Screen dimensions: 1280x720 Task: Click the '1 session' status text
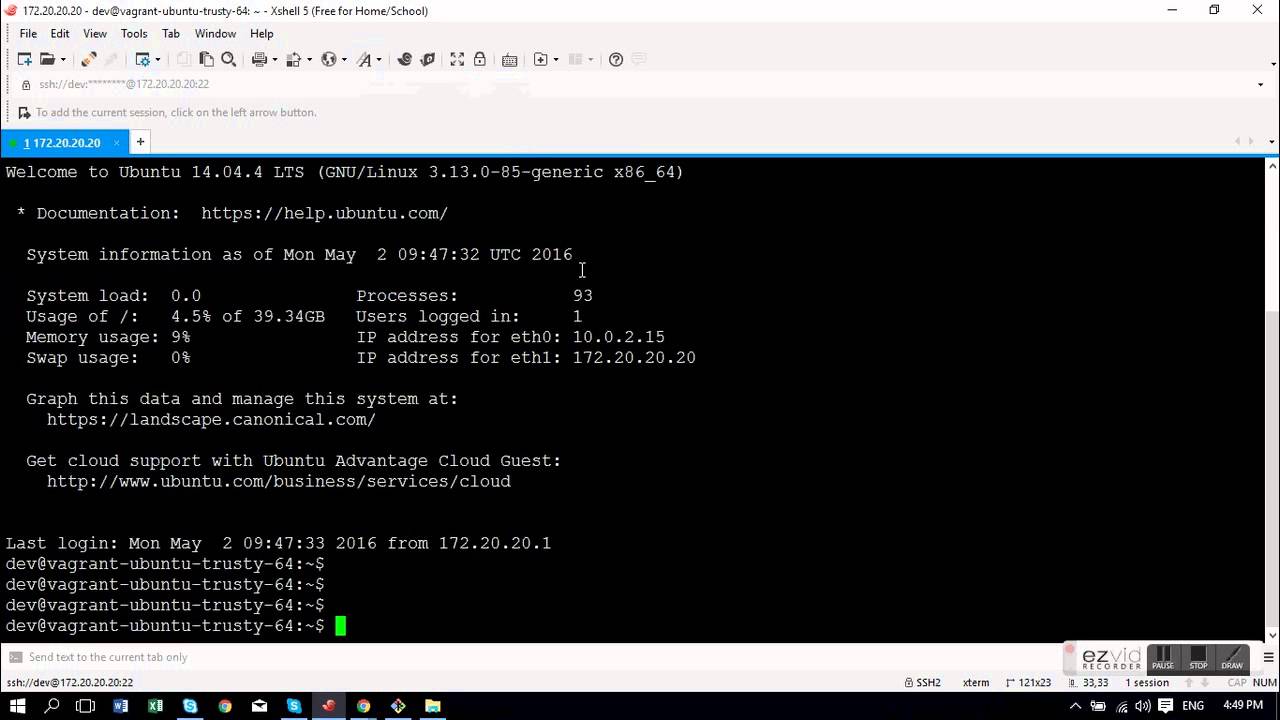pyautogui.click(x=1147, y=683)
